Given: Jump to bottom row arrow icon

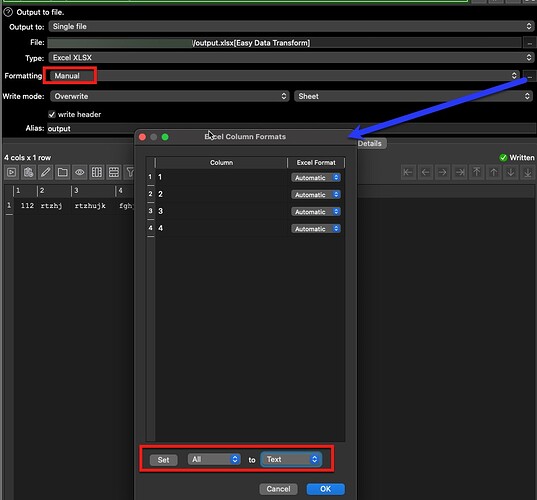Looking at the screenshot, I should tap(528, 172).
